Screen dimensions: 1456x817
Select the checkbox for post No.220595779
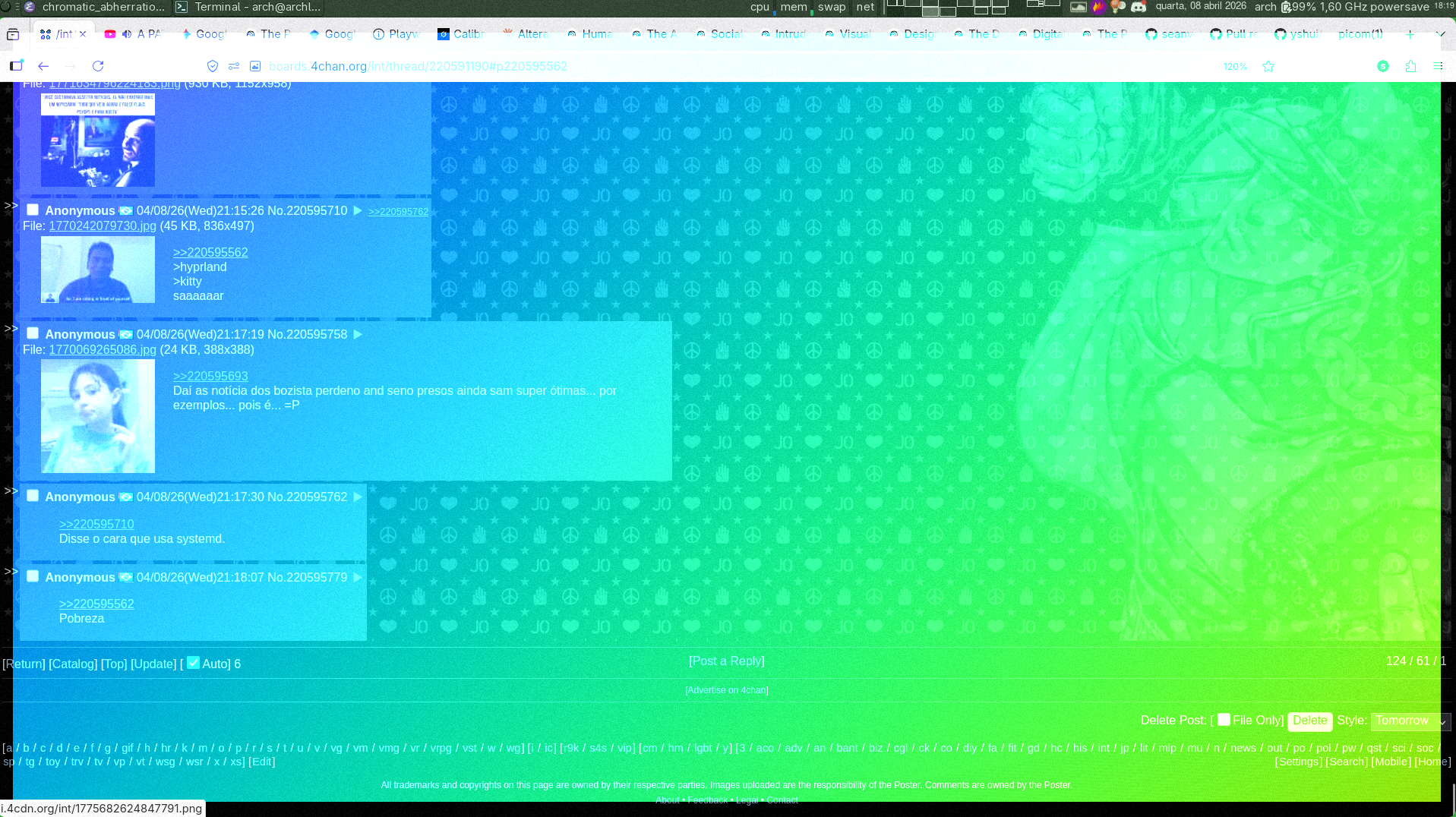(33, 576)
